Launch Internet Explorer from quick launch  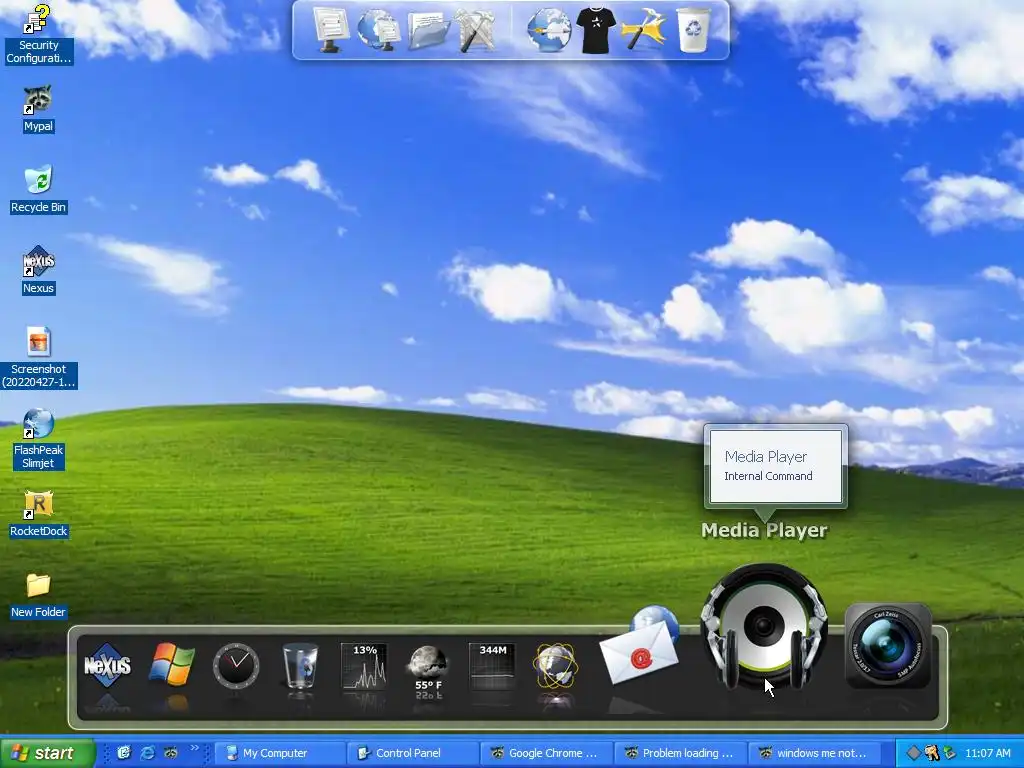148,753
